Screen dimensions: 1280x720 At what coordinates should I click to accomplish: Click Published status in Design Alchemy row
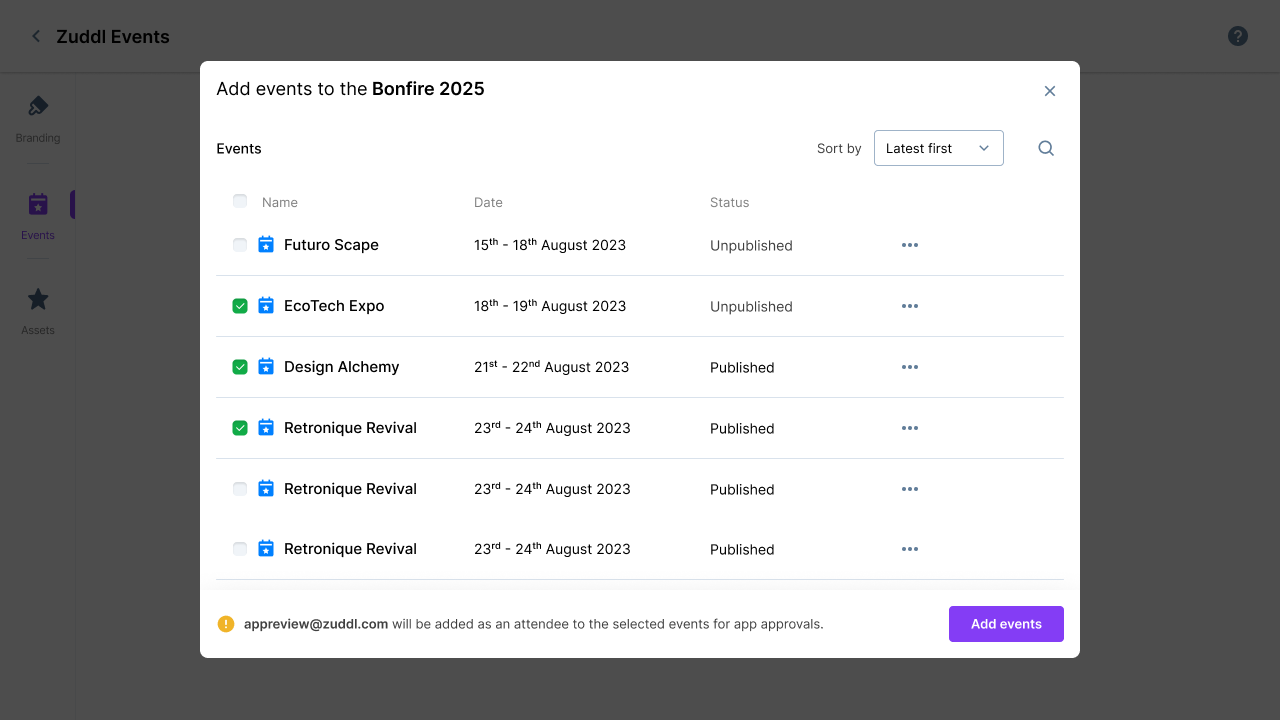coord(742,368)
